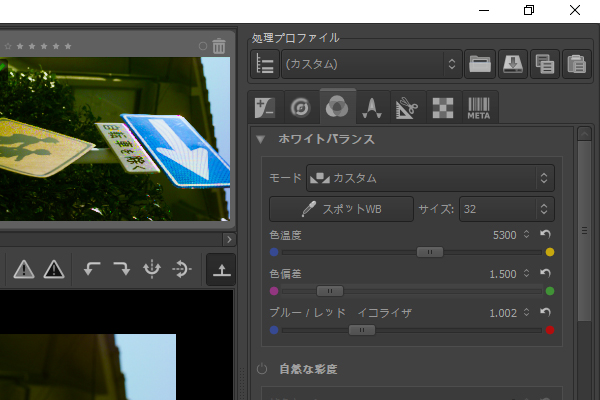Click the green end of 色偏差 slider
This screenshot has width=600, height=400.
[x=550, y=291]
